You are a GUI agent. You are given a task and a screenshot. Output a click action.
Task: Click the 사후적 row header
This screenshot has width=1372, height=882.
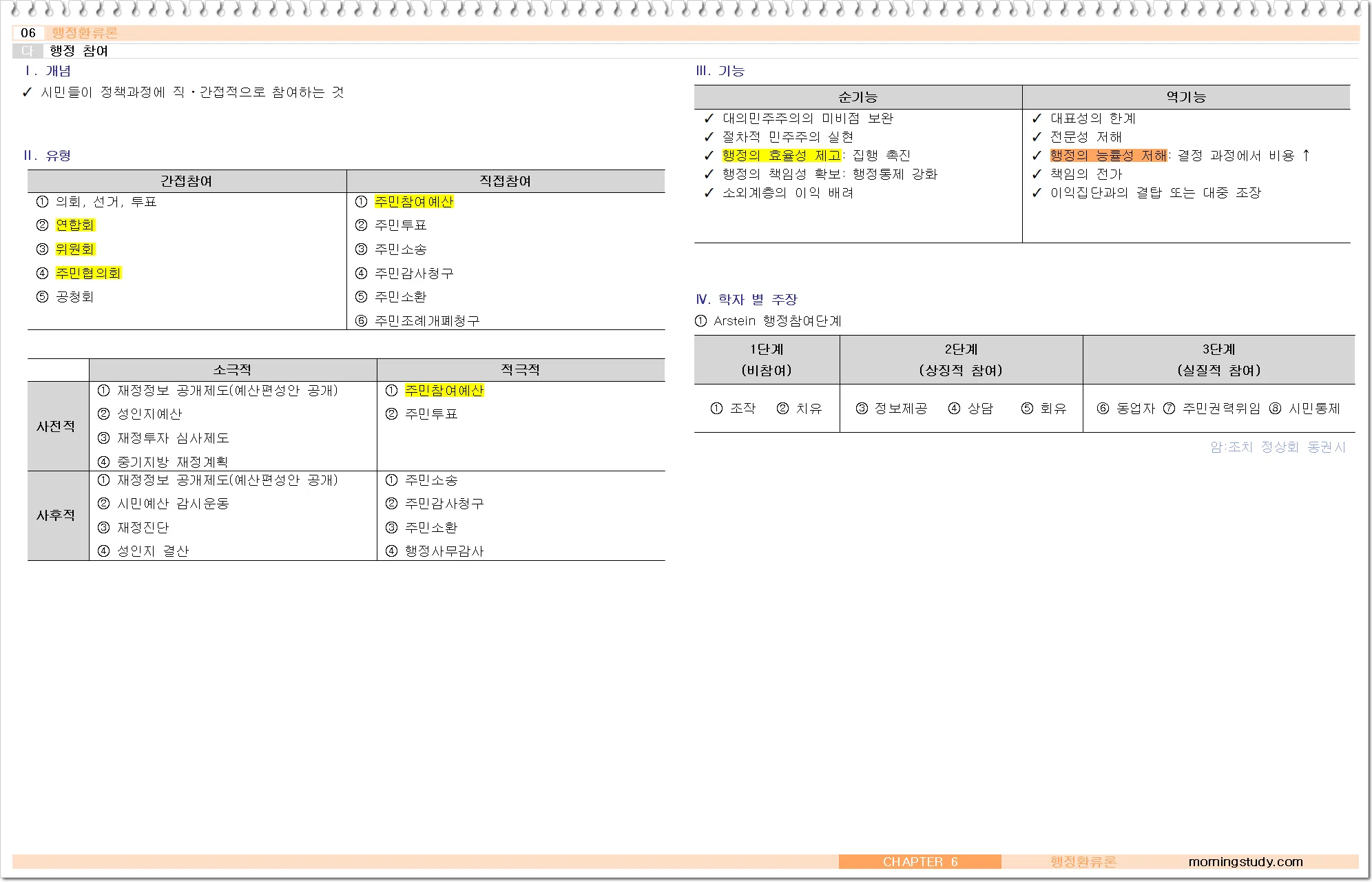[58, 515]
